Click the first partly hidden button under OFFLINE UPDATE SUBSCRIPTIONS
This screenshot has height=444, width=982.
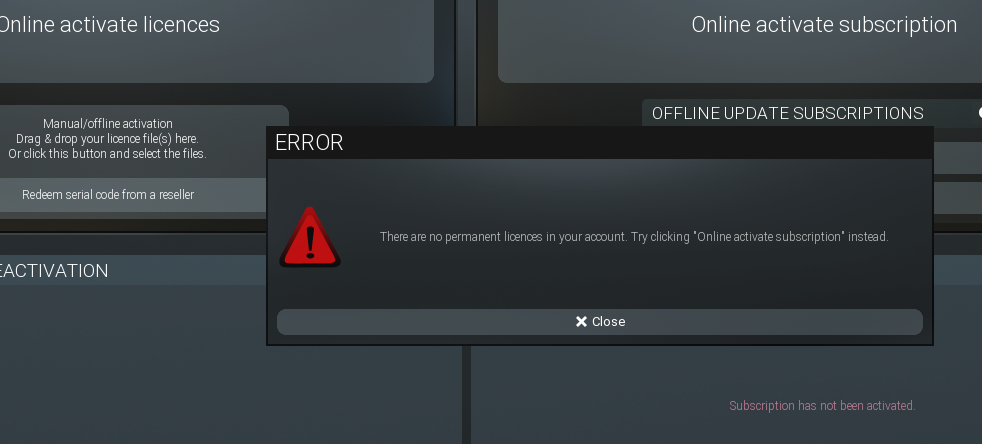[957, 158]
